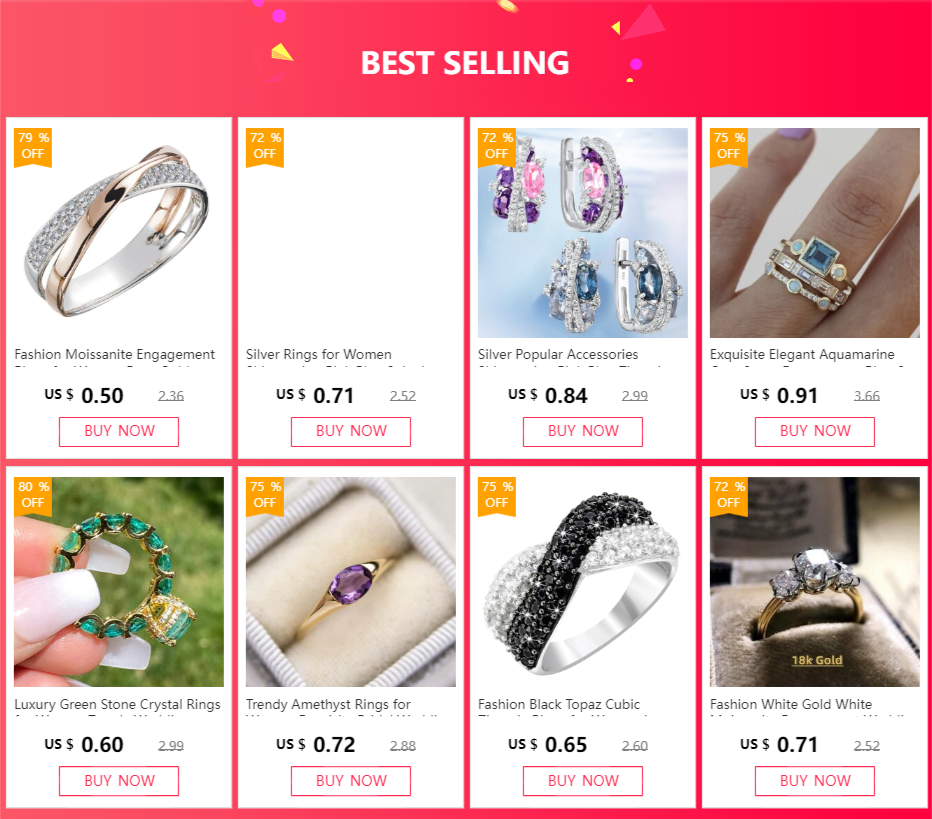Buy the Fashion Black Topaz Cubic ring
The width and height of the screenshot is (932, 819).
click(x=582, y=781)
